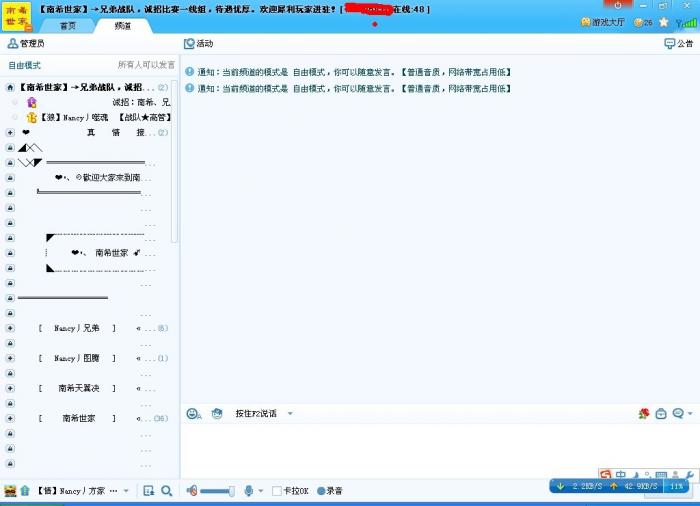Start recording with the 录音 button

click(329, 491)
